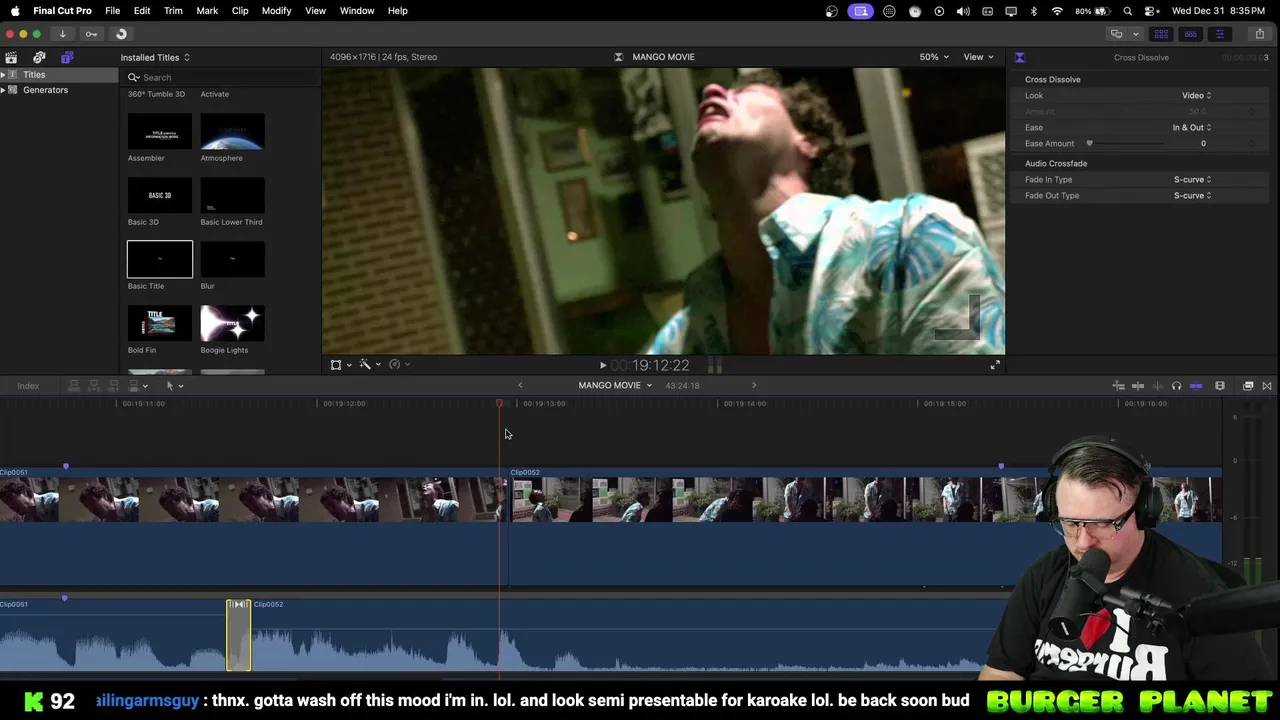Click the secondary display workspace icon

1116,34
